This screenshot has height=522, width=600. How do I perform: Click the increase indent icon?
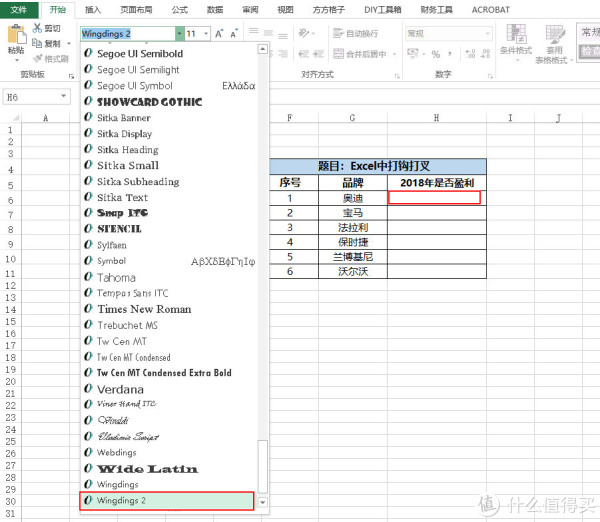[x=318, y=54]
